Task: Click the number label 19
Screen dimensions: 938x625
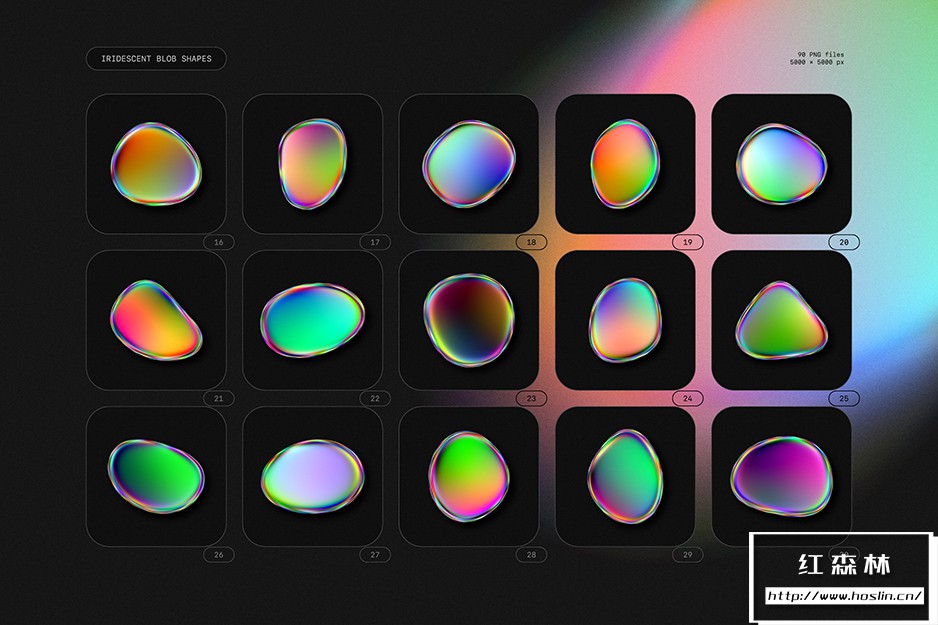Action: coord(687,242)
